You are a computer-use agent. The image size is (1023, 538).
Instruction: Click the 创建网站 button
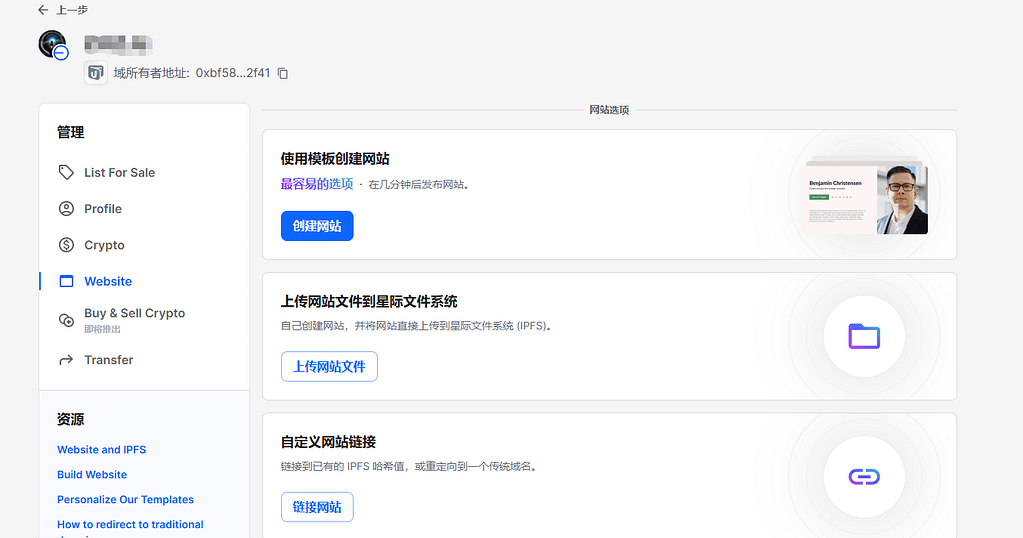click(317, 226)
